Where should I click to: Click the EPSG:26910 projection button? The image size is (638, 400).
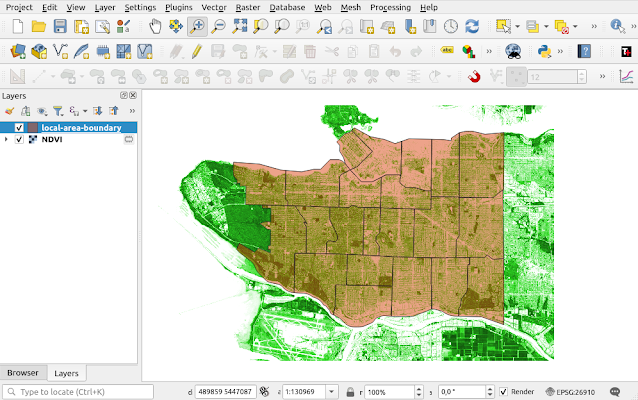pos(573,392)
